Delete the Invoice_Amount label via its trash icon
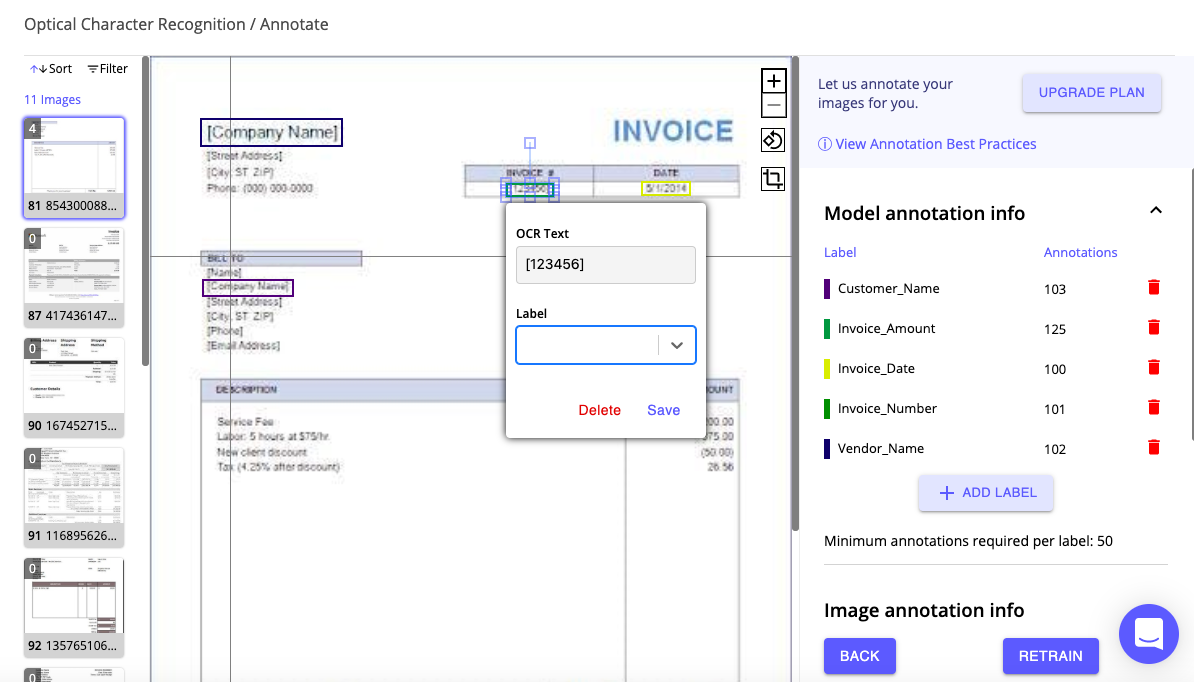This screenshot has height=682, width=1194. [1153, 327]
